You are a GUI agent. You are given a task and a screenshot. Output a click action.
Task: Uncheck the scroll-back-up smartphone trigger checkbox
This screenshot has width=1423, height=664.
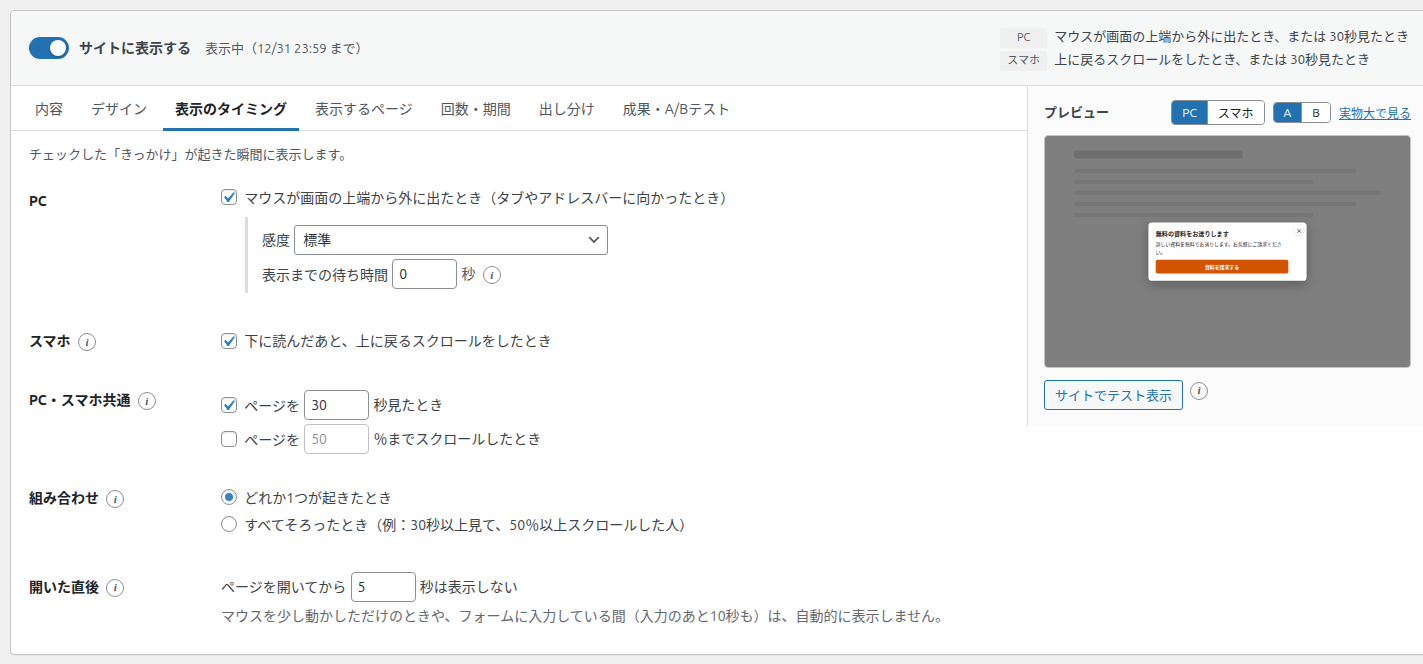click(229, 341)
